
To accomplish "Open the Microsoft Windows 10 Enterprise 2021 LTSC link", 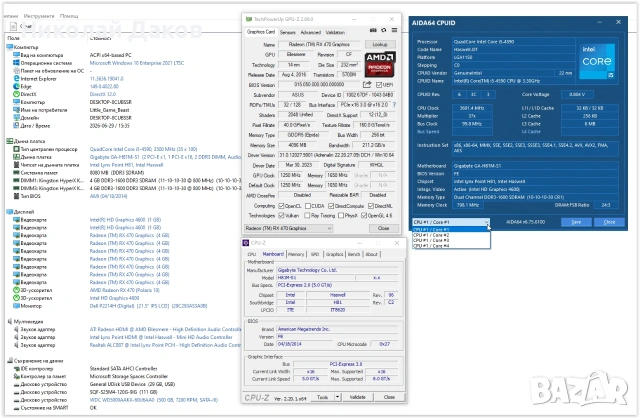I will (137, 63).
